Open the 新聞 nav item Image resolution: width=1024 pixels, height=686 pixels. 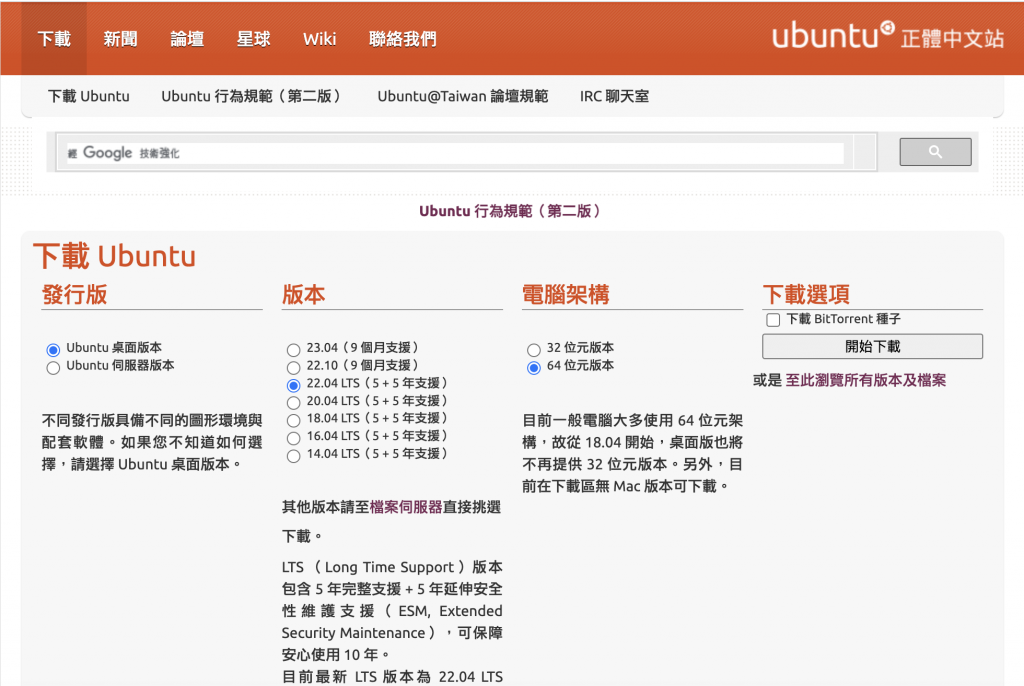[120, 39]
